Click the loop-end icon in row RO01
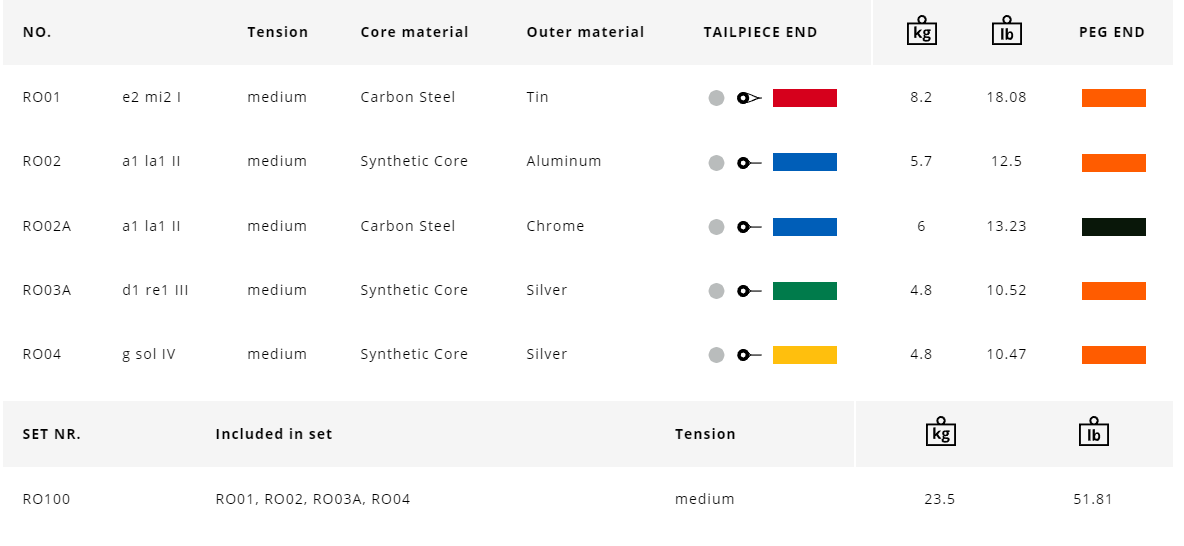The width and height of the screenshot is (1184, 546). coord(749,98)
